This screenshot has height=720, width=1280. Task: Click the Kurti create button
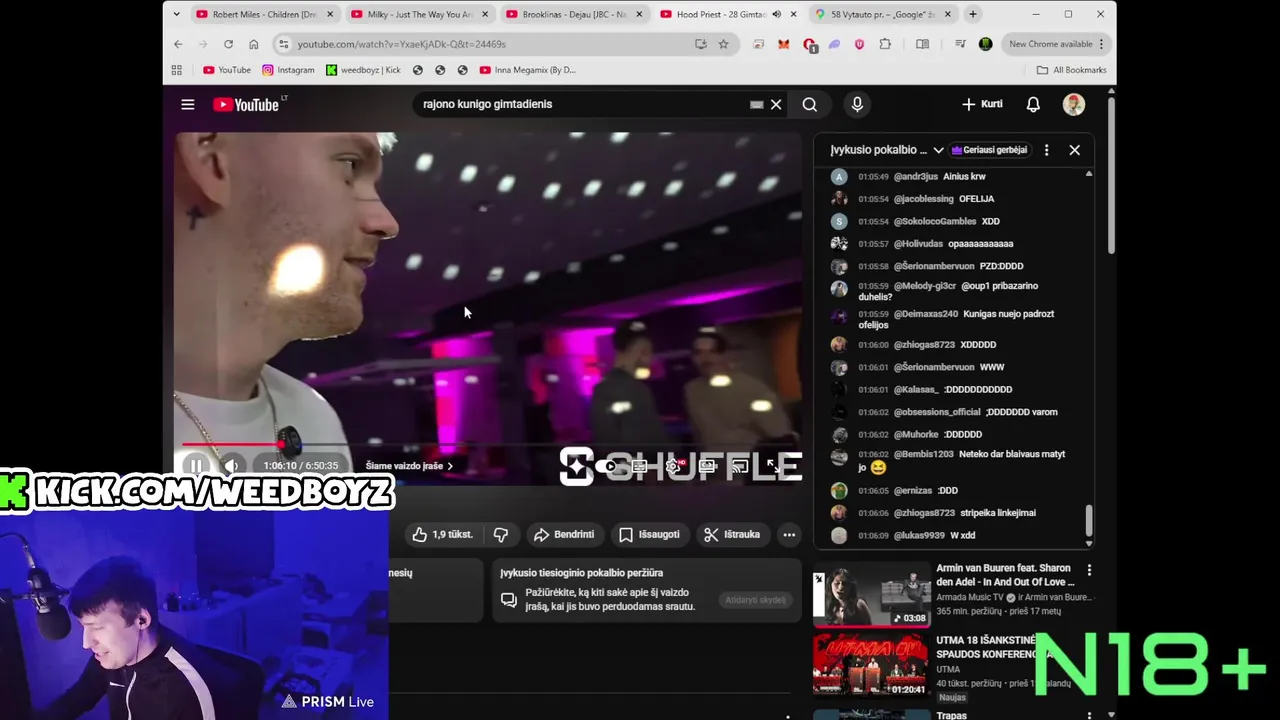tap(982, 104)
